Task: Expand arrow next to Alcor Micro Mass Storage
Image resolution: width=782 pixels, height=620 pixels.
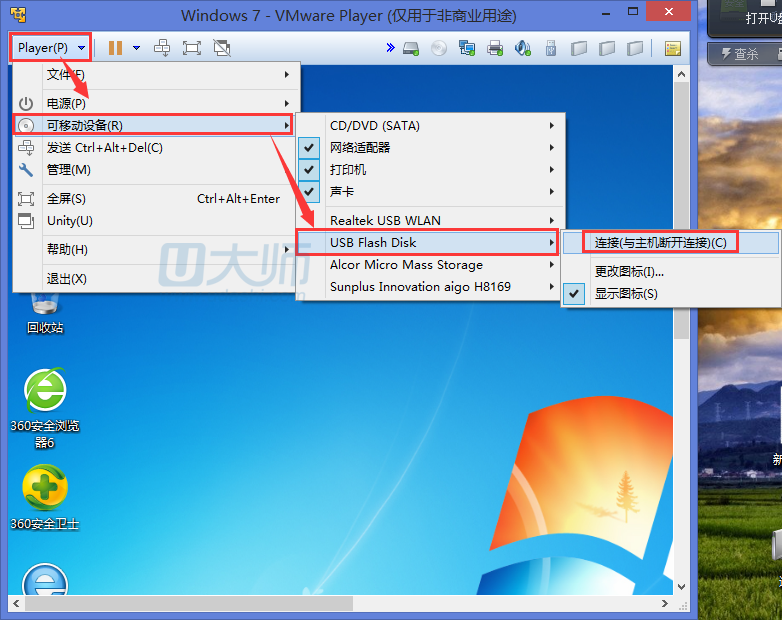Action: coord(552,264)
